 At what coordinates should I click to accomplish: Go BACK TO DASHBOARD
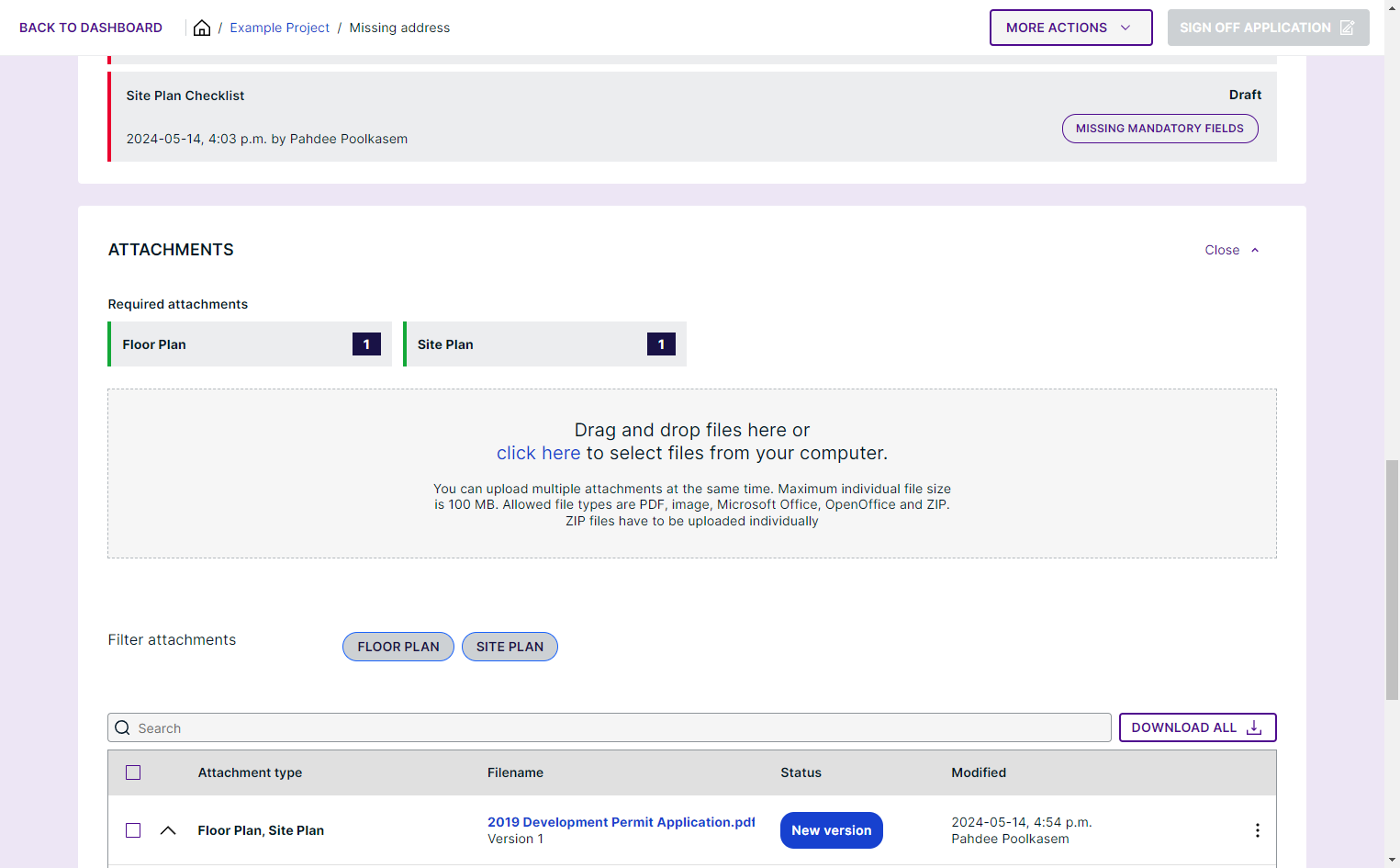point(91,28)
